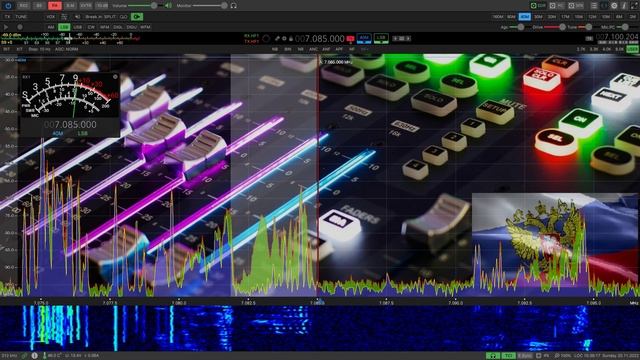640x360 pixels.
Task: Click the power on/off icon
Action: coord(8,6)
